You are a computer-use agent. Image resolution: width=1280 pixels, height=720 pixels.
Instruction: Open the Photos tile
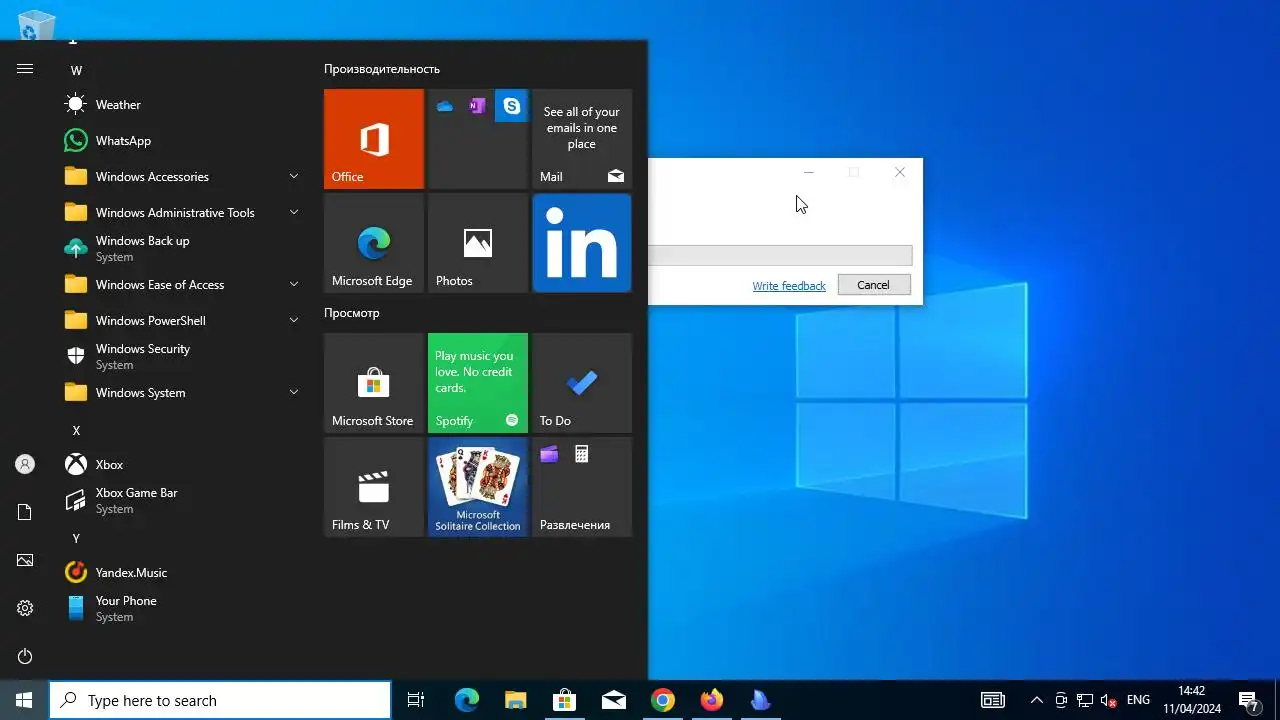pyautogui.click(x=478, y=243)
